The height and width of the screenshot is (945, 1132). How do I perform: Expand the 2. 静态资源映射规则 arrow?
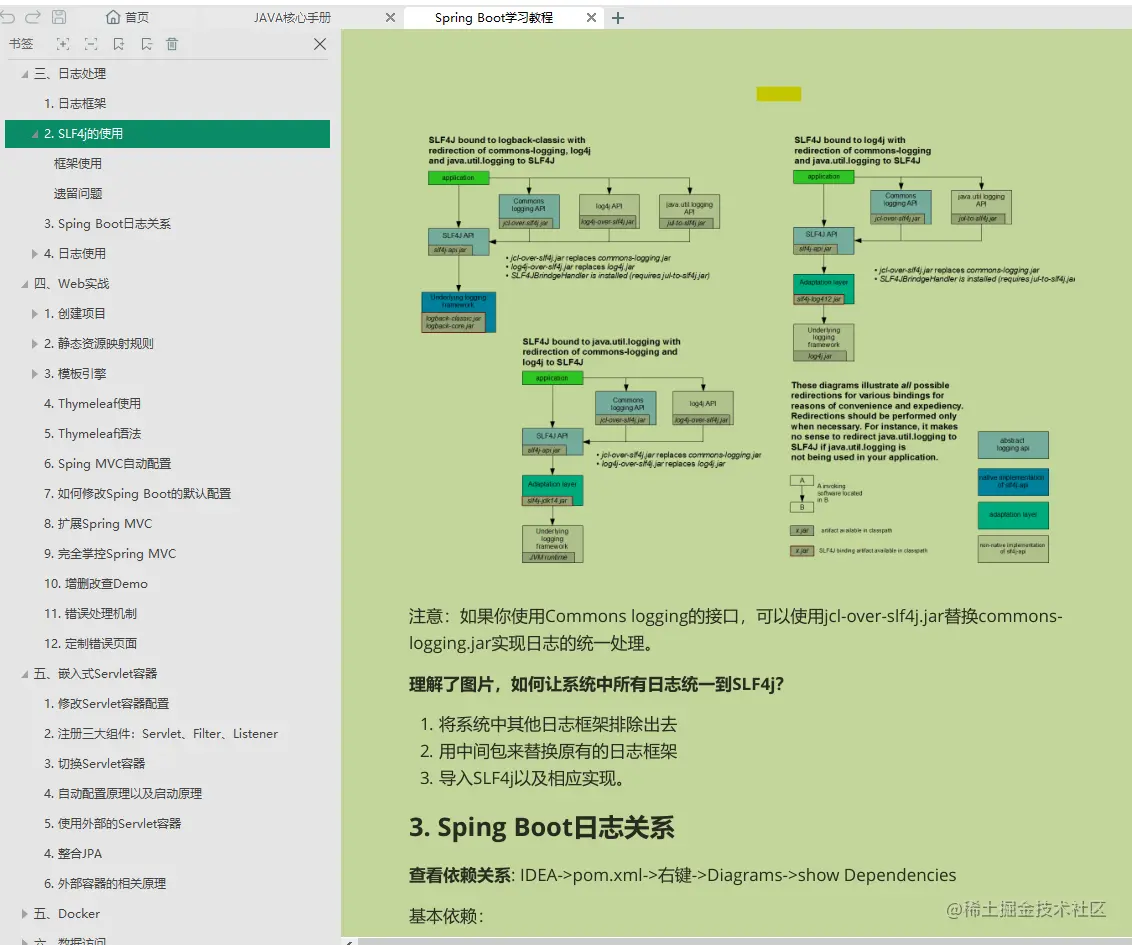(35, 344)
